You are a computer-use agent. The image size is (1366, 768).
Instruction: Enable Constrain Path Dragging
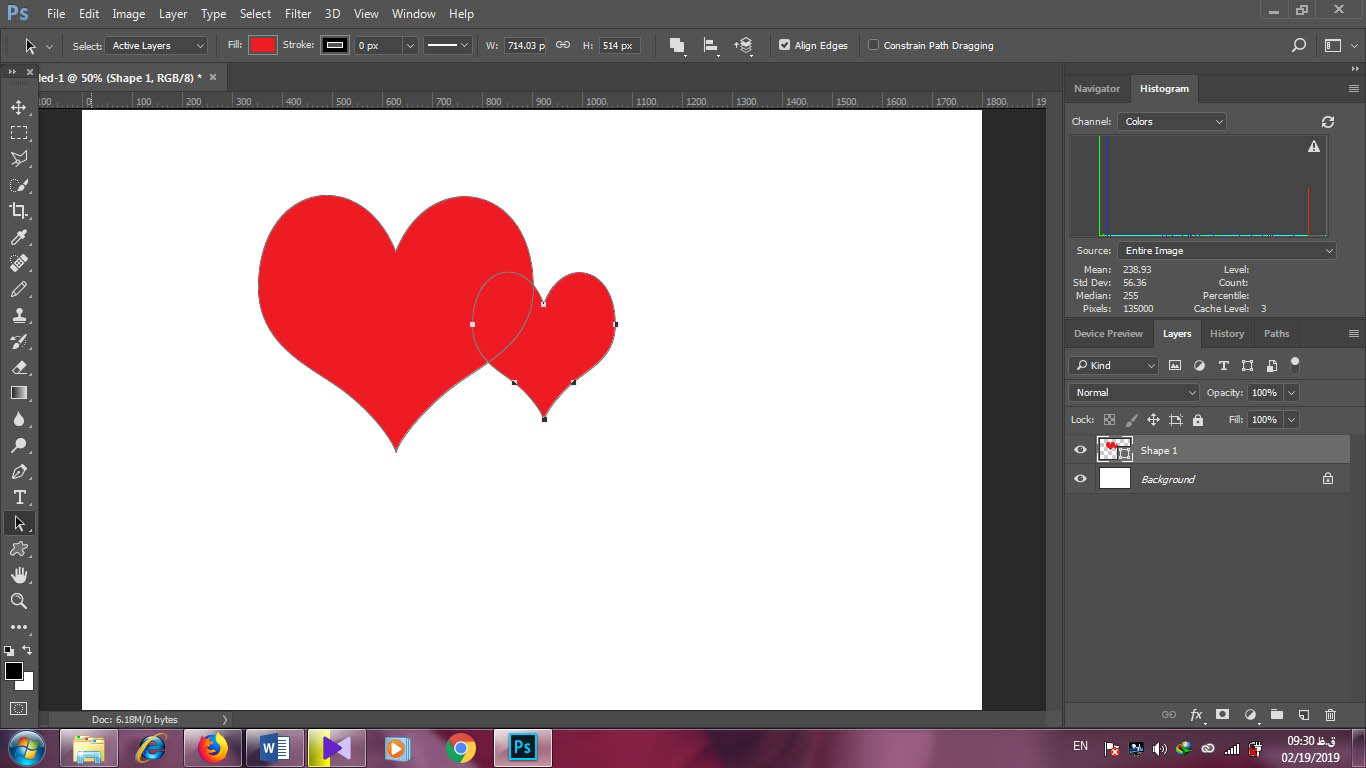click(873, 45)
